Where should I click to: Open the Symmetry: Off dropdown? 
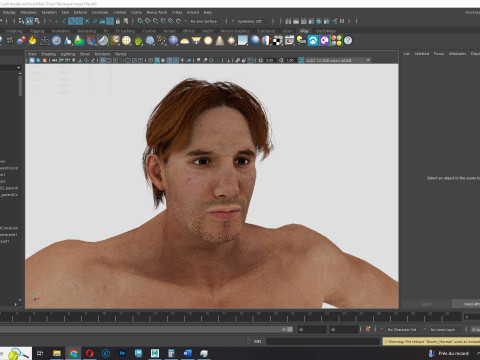tap(250, 21)
